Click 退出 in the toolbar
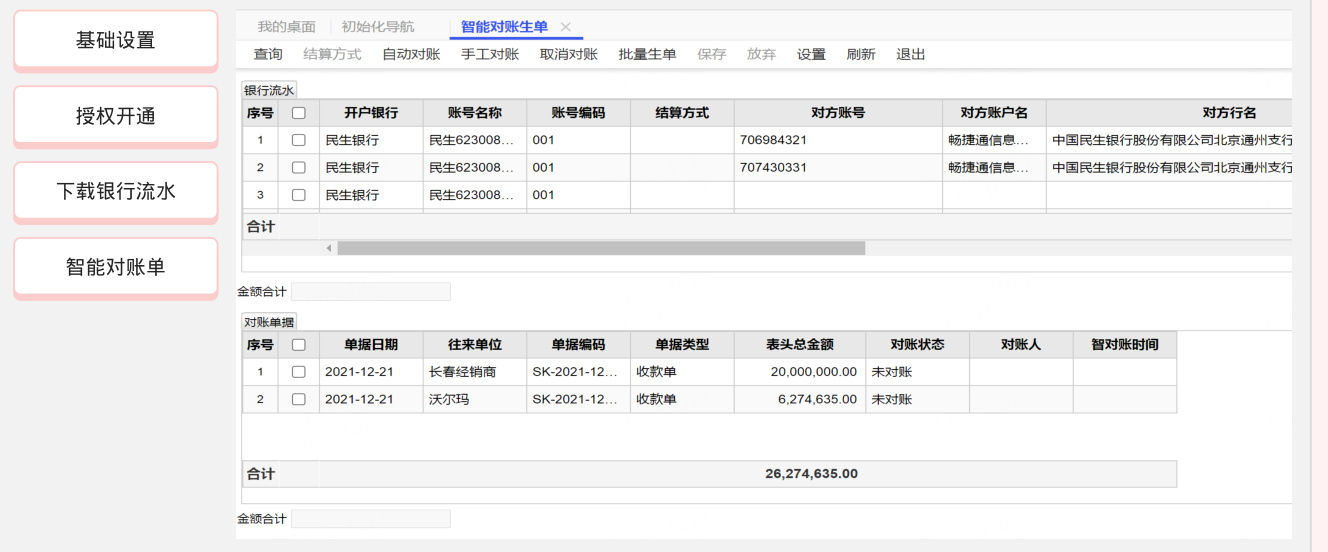Image resolution: width=1328 pixels, height=552 pixels. click(x=910, y=54)
